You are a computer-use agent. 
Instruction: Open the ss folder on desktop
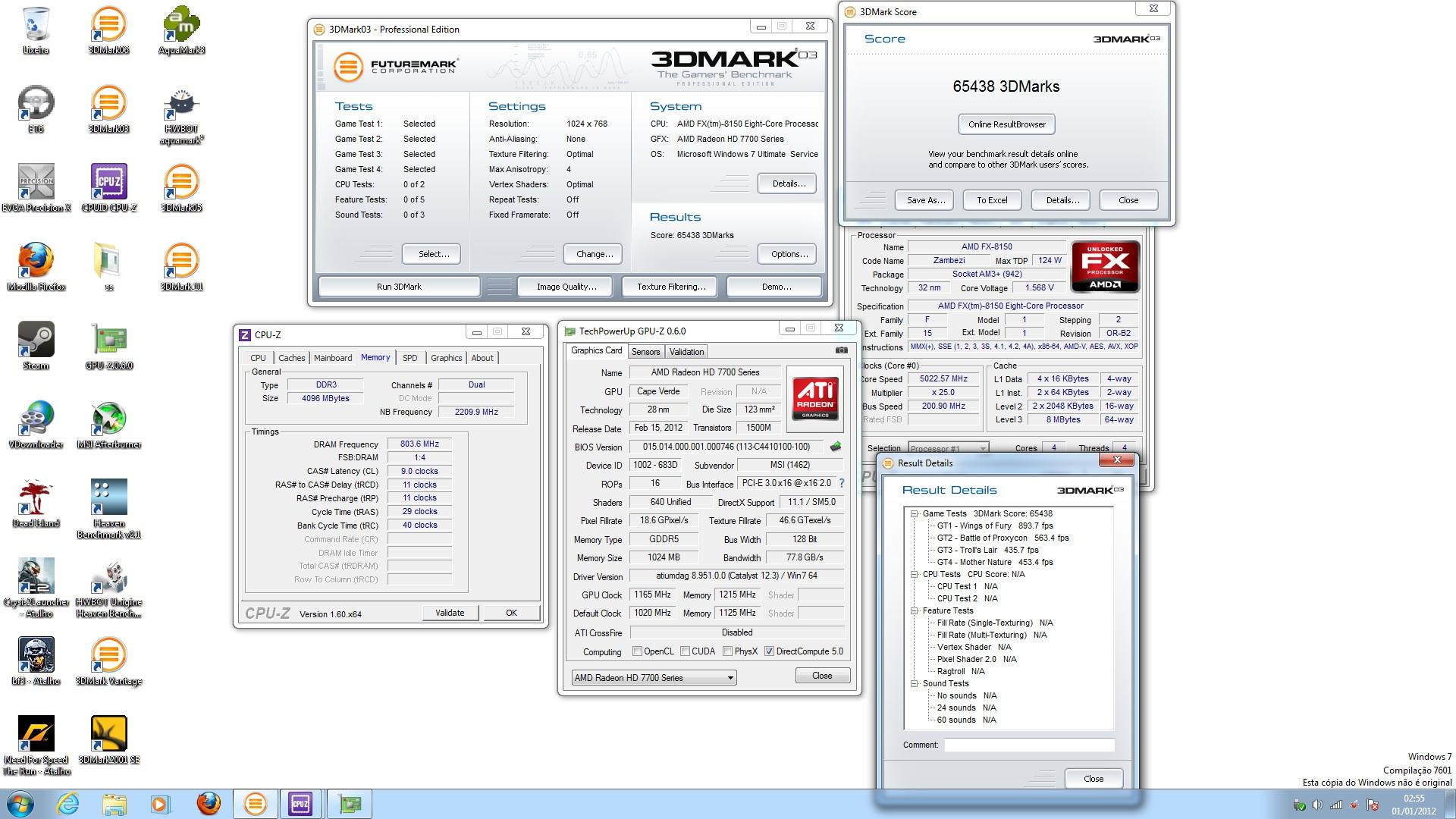tap(108, 267)
